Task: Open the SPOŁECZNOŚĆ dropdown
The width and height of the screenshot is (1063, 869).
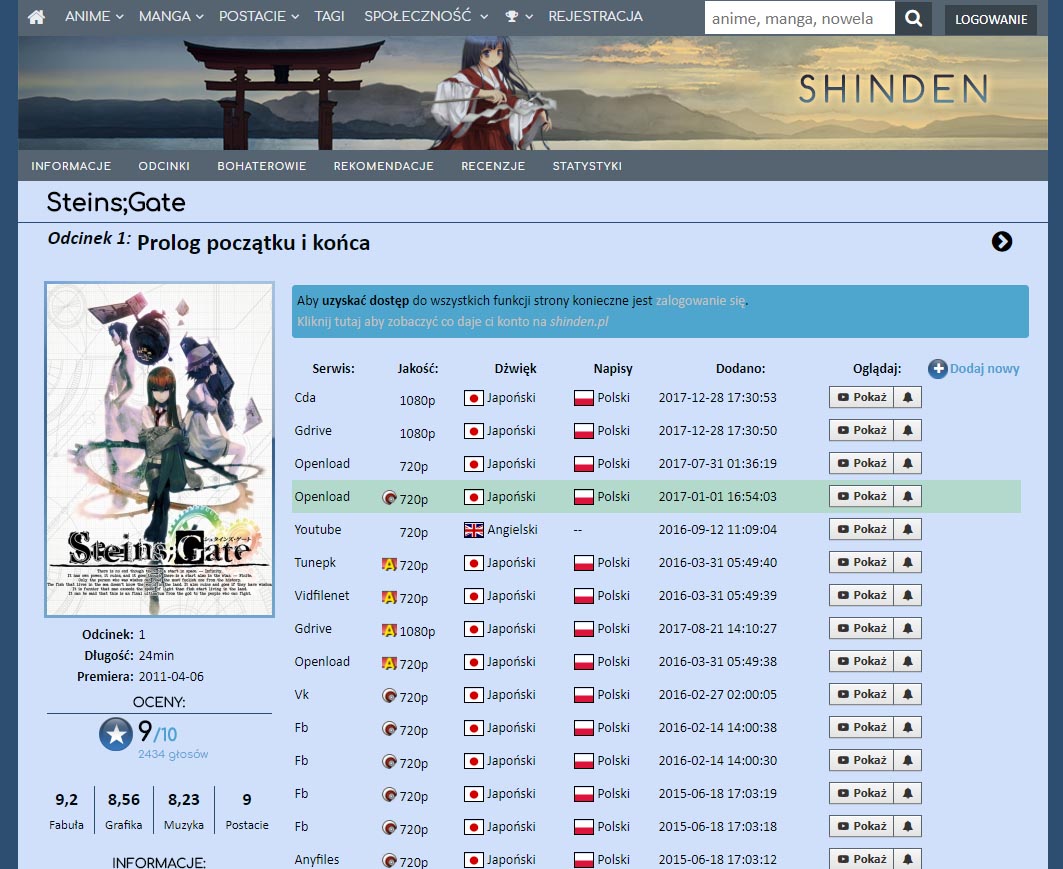Action: point(426,17)
